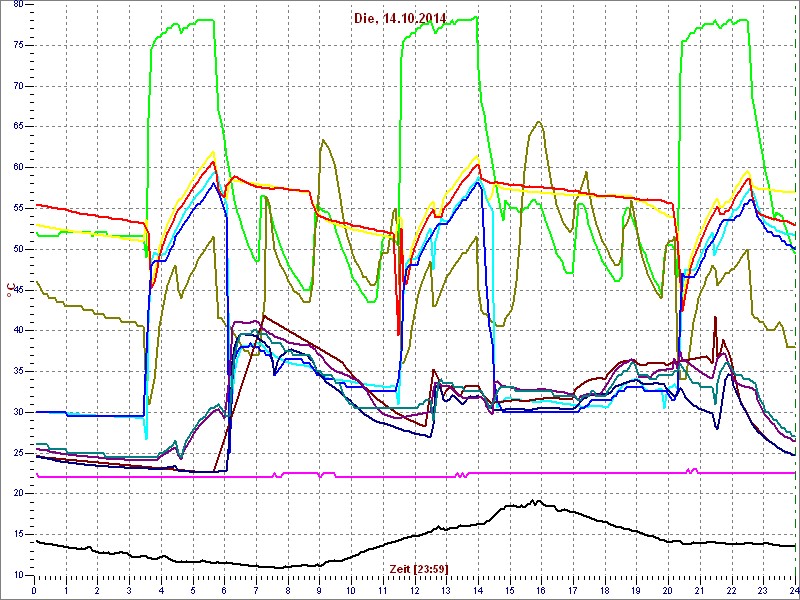Click hour '2' on the time axis

point(97,591)
